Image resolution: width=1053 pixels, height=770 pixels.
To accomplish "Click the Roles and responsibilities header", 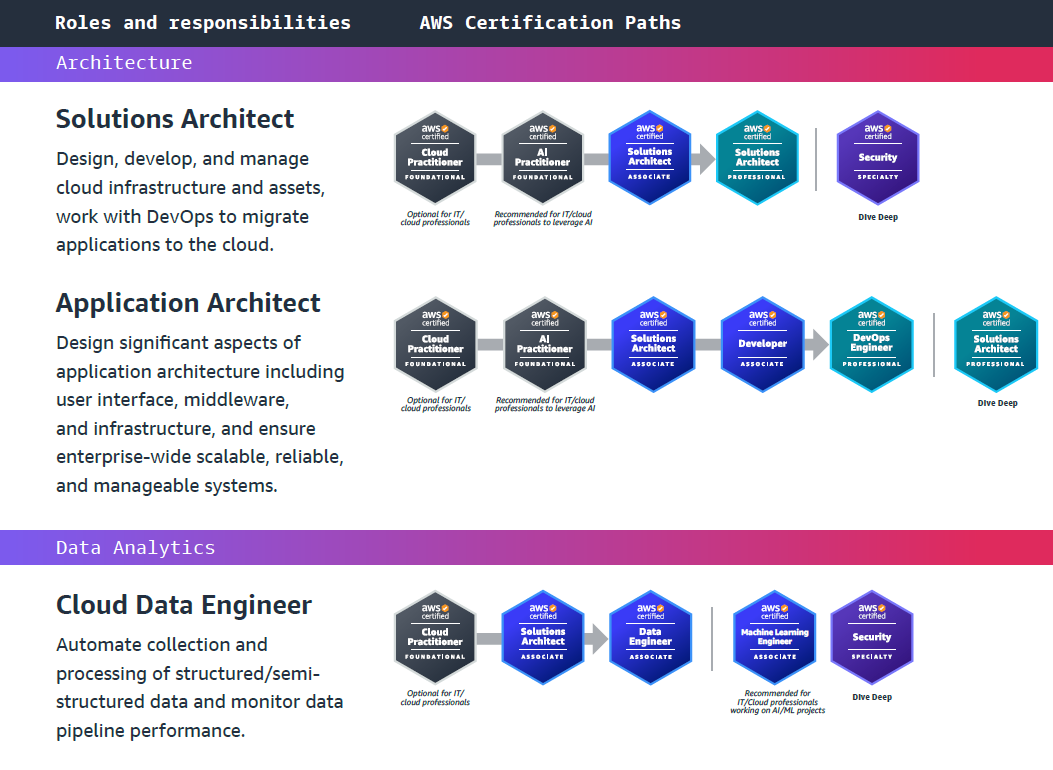I will tap(203, 22).
